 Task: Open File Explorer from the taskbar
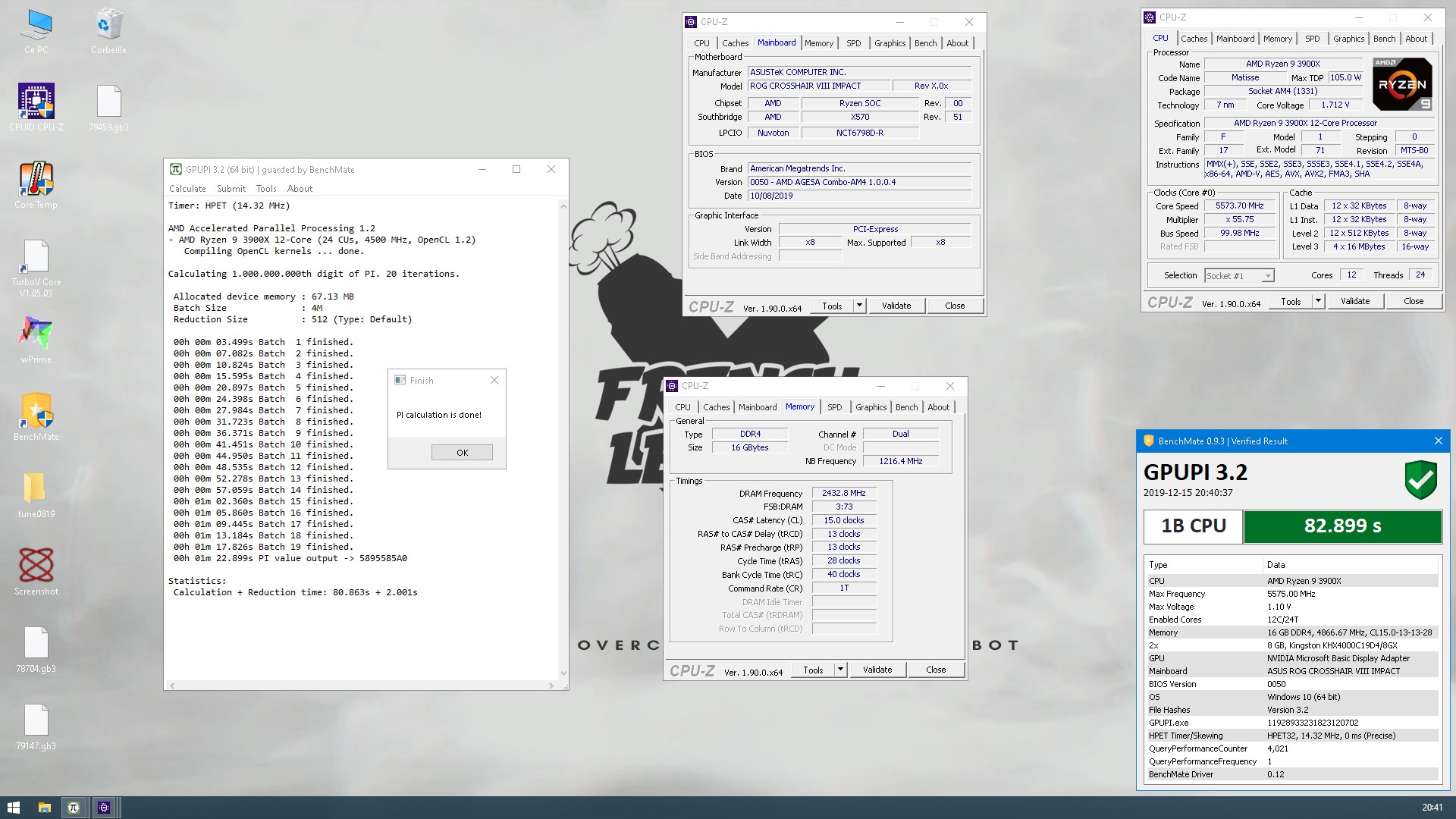click(x=44, y=808)
